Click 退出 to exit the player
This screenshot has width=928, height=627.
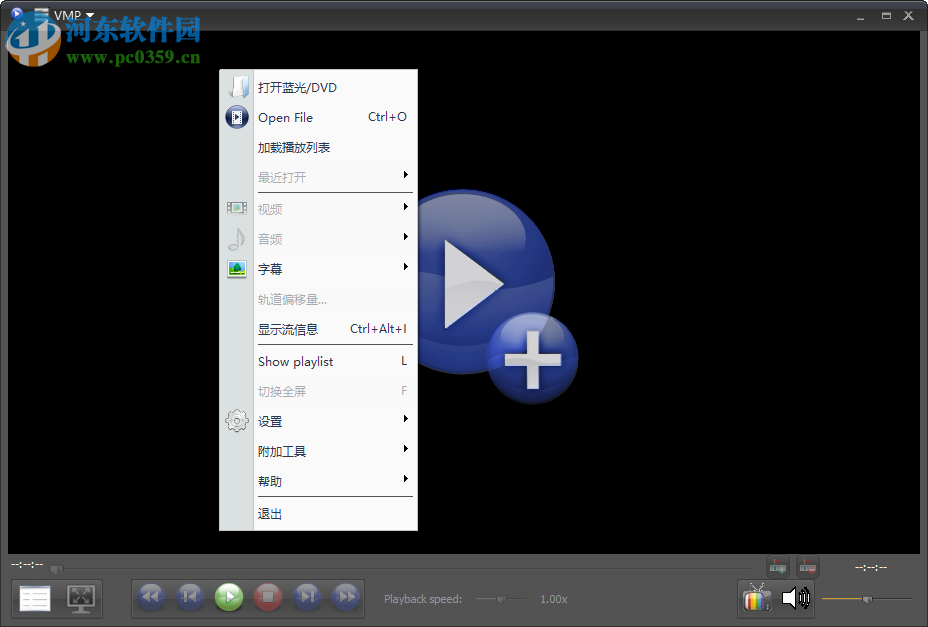click(x=268, y=513)
